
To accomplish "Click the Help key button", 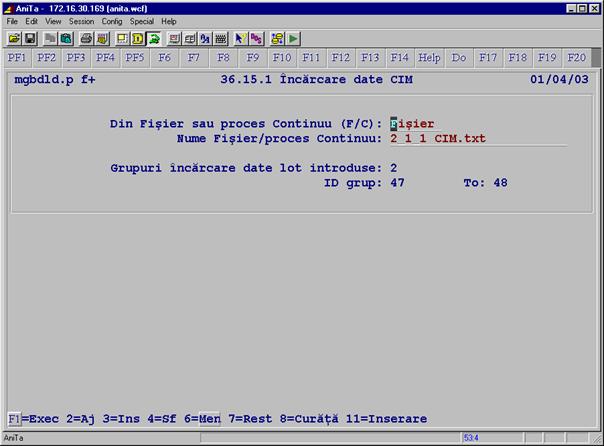I will 429,58.
